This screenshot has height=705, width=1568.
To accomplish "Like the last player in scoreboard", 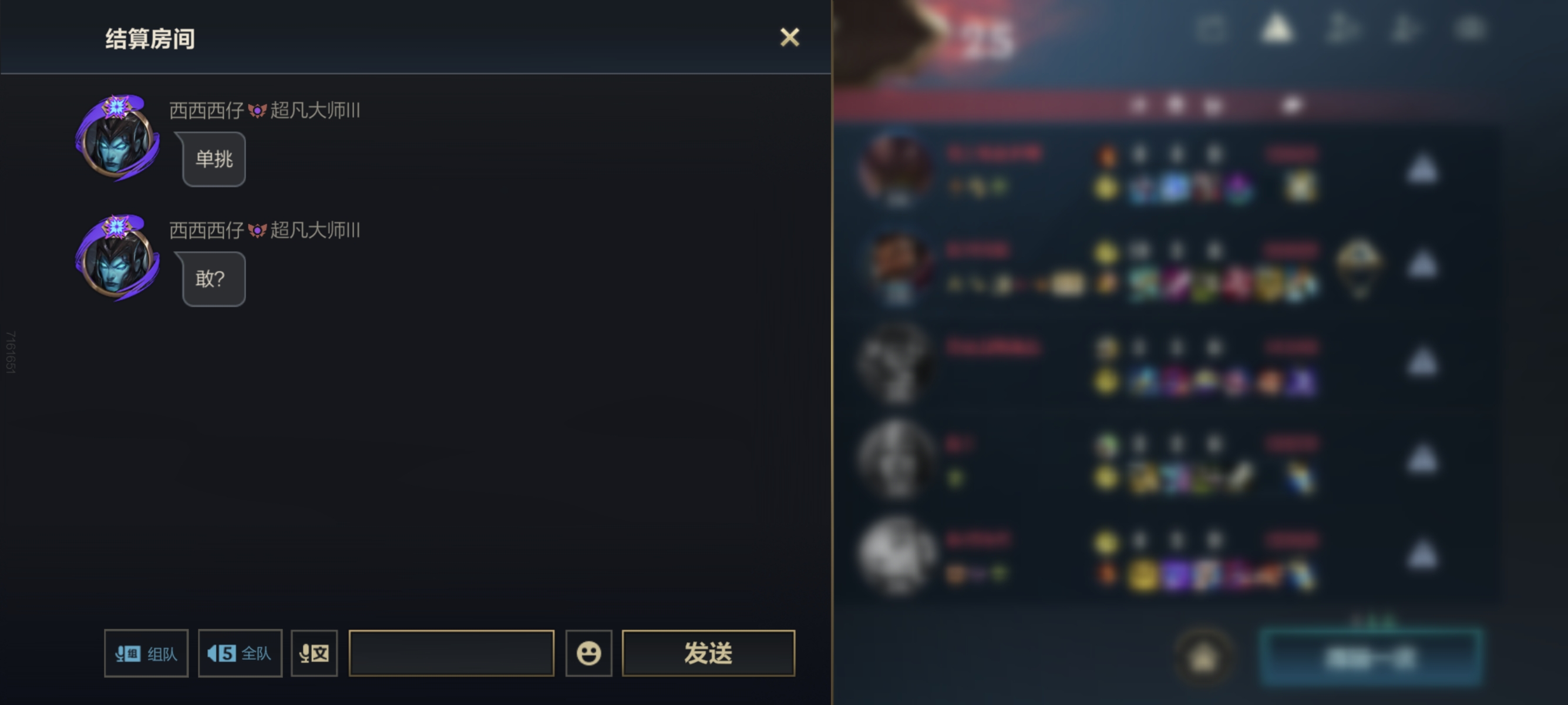I will coord(1422,554).
